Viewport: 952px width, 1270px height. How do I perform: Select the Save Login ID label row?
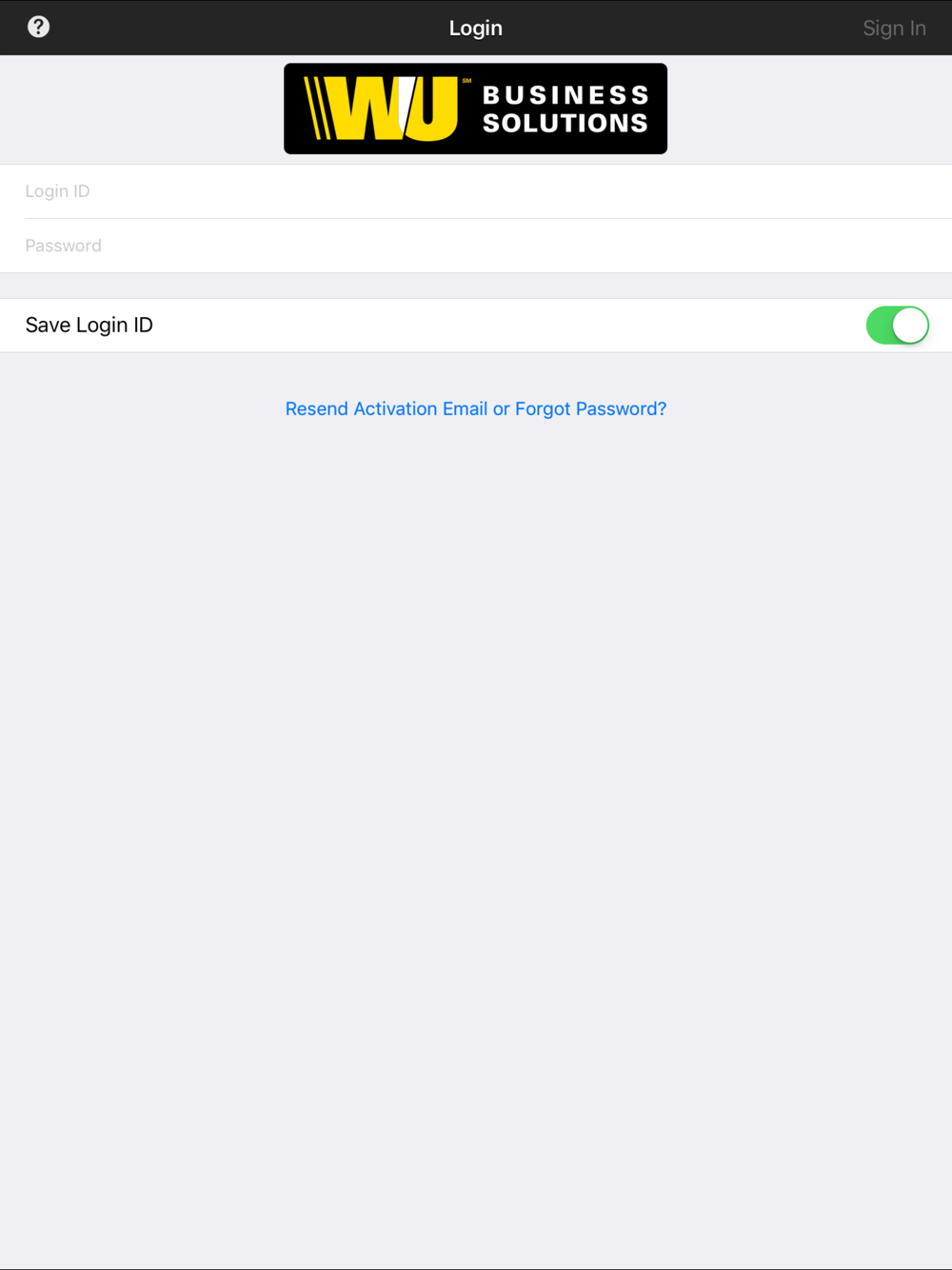476,326
